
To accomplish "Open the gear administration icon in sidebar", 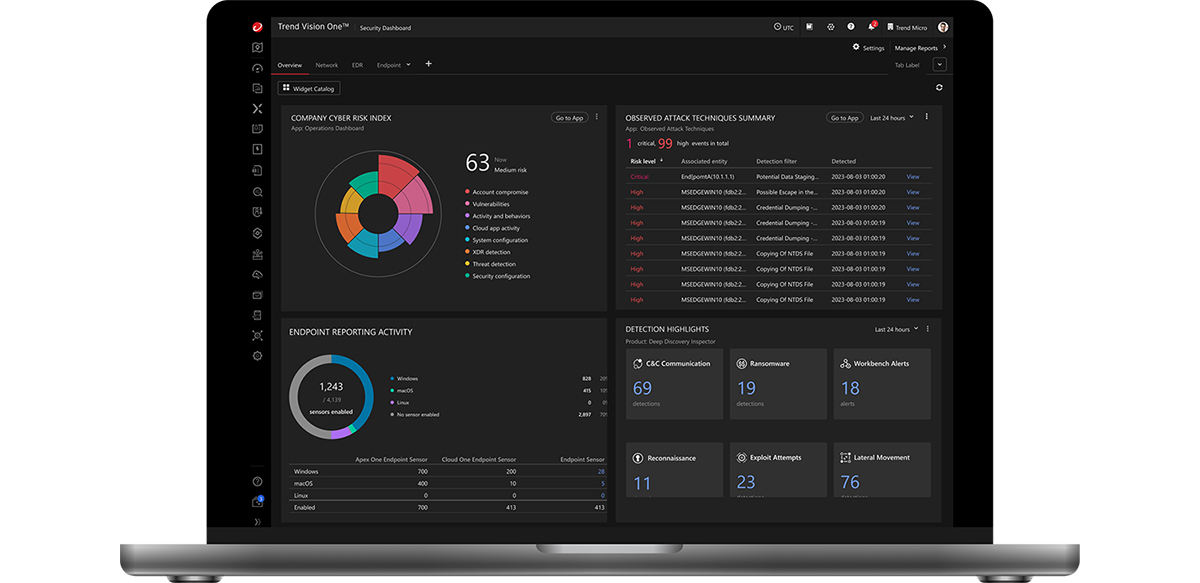I will (257, 356).
